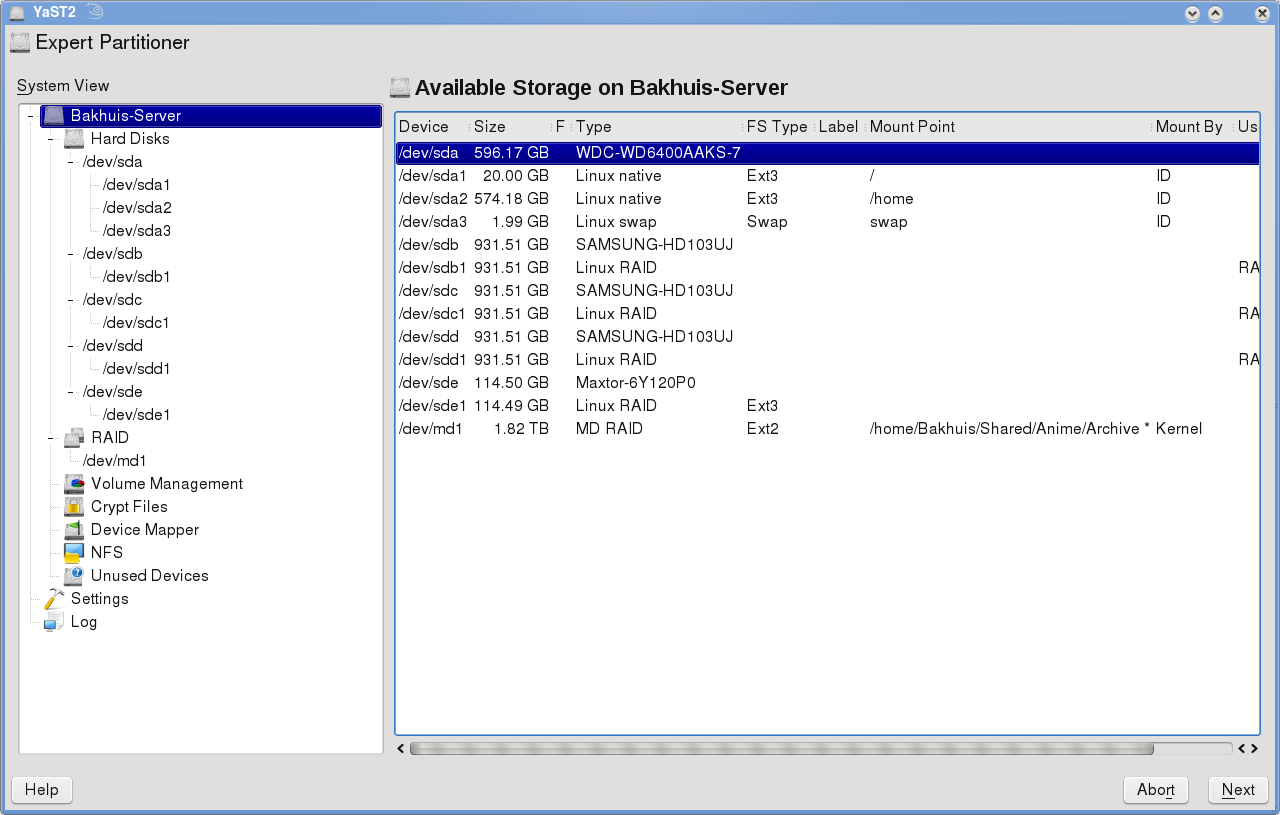Select the /dev/sdd SAMSUNG-HD103UJ row
This screenshot has height=815, width=1280.
[x=827, y=337]
